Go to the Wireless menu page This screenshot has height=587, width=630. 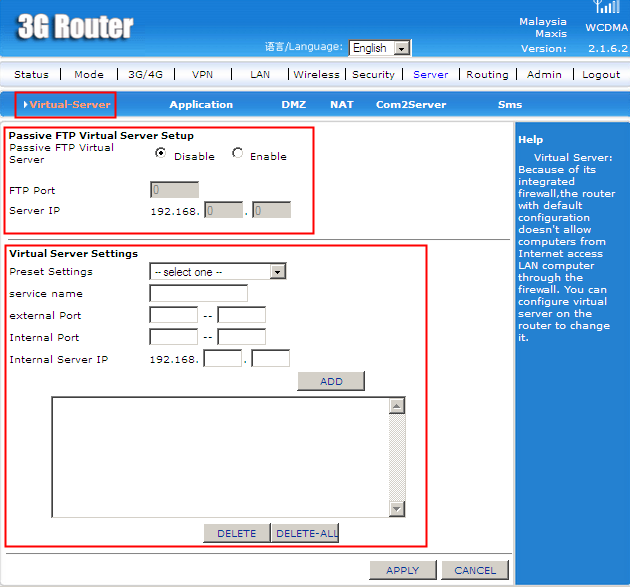tap(316, 74)
